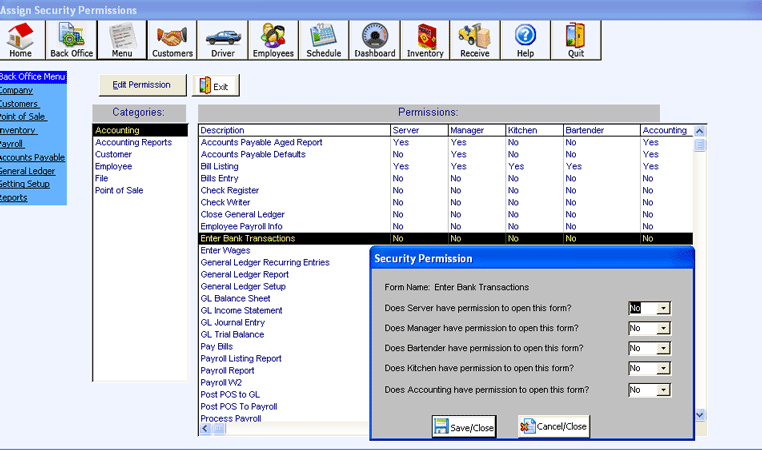Open the Accounting permission dropdown

click(x=663, y=390)
